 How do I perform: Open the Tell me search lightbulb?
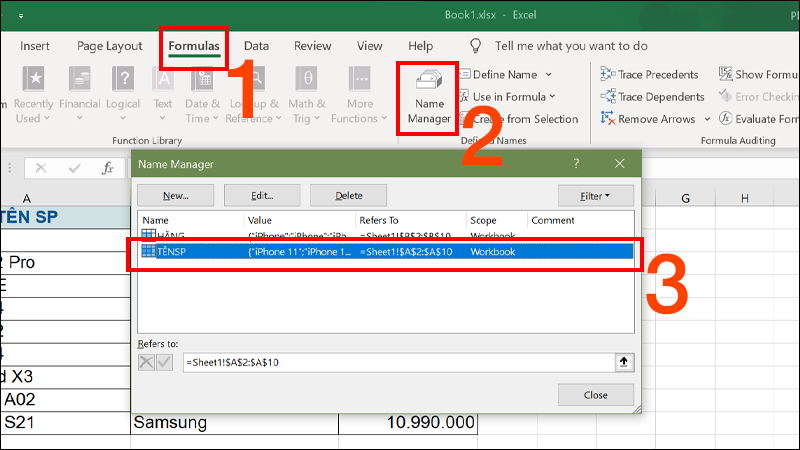pyautogui.click(x=476, y=46)
